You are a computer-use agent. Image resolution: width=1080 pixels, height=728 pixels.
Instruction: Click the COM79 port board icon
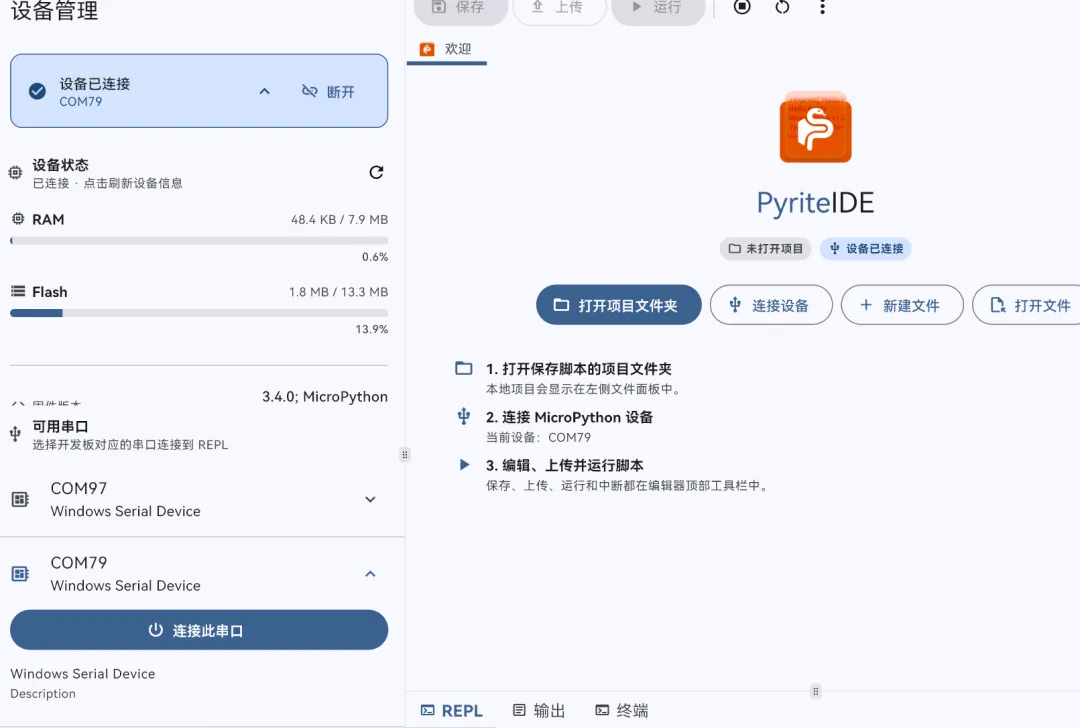pyautogui.click(x=21, y=574)
